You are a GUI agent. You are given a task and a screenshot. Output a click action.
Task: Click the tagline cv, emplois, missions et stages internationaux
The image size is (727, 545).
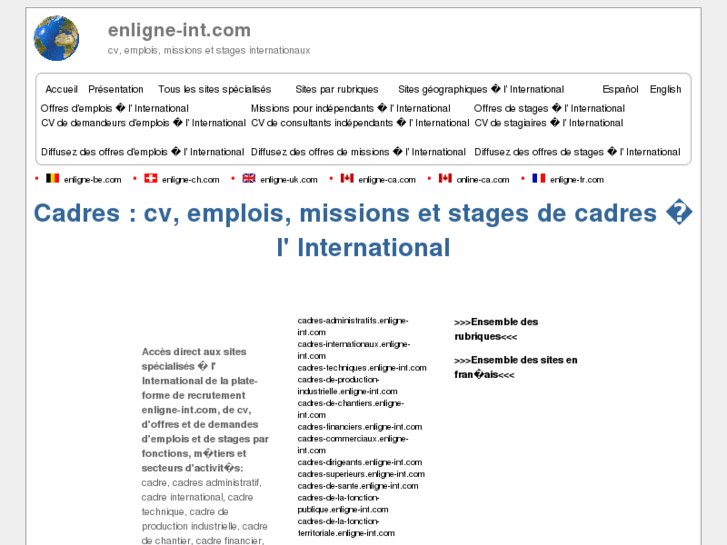click(209, 50)
